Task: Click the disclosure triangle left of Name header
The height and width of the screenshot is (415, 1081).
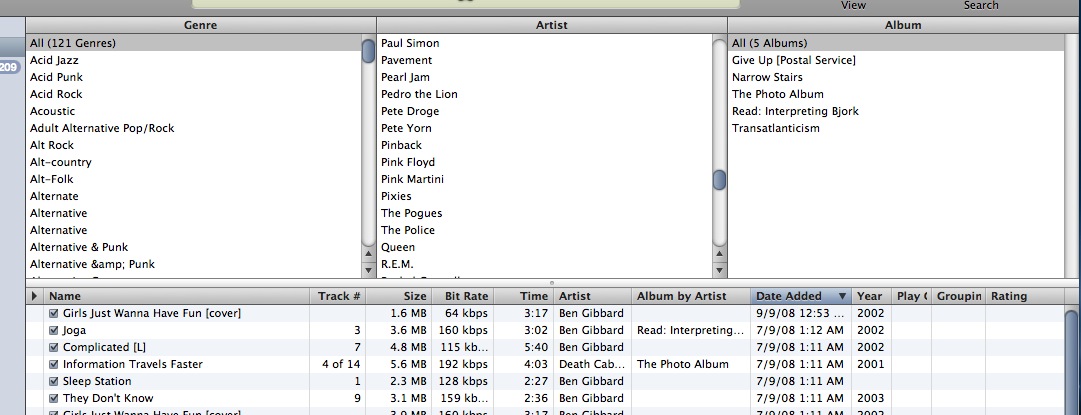Action: [34, 296]
